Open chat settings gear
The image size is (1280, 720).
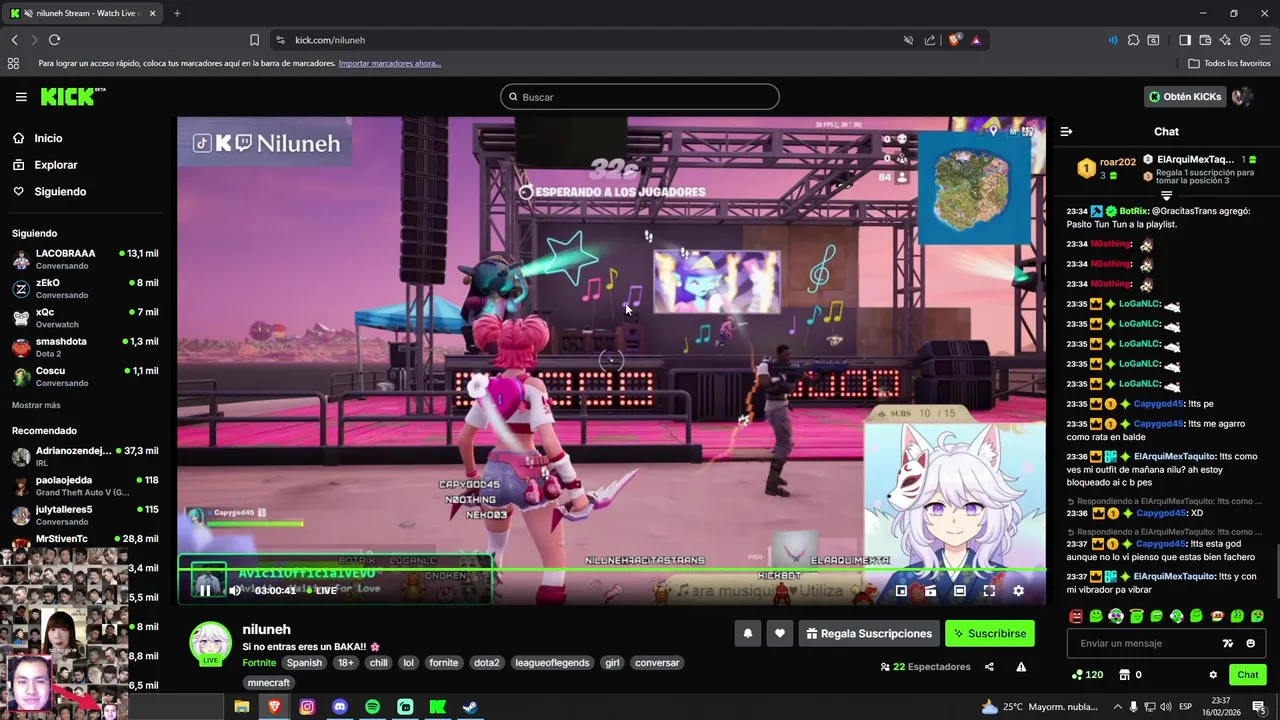click(x=1213, y=675)
